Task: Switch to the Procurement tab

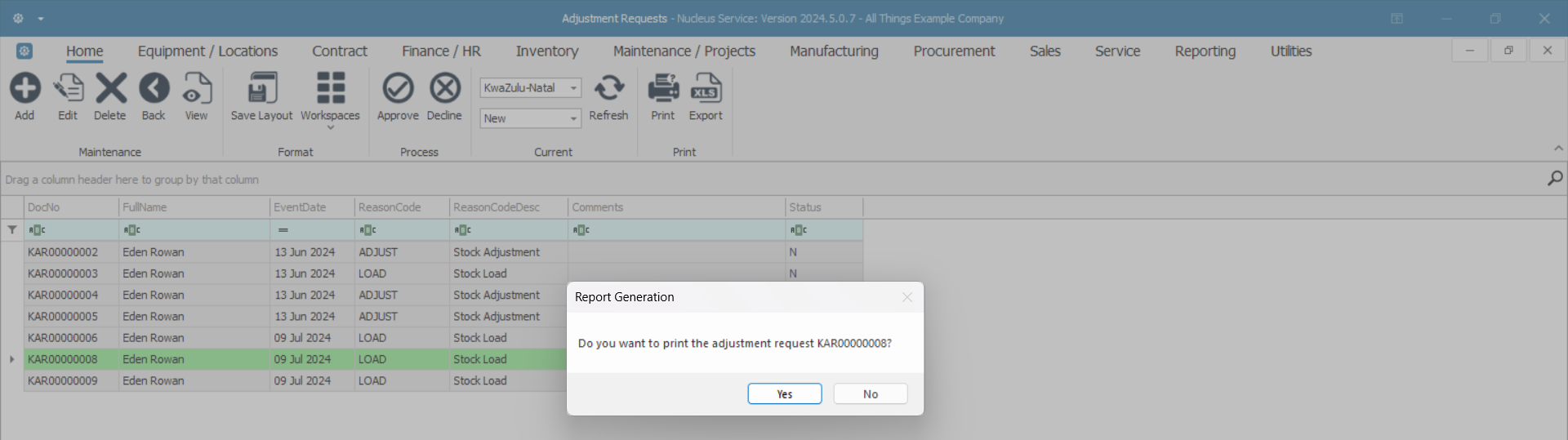Action: click(954, 51)
